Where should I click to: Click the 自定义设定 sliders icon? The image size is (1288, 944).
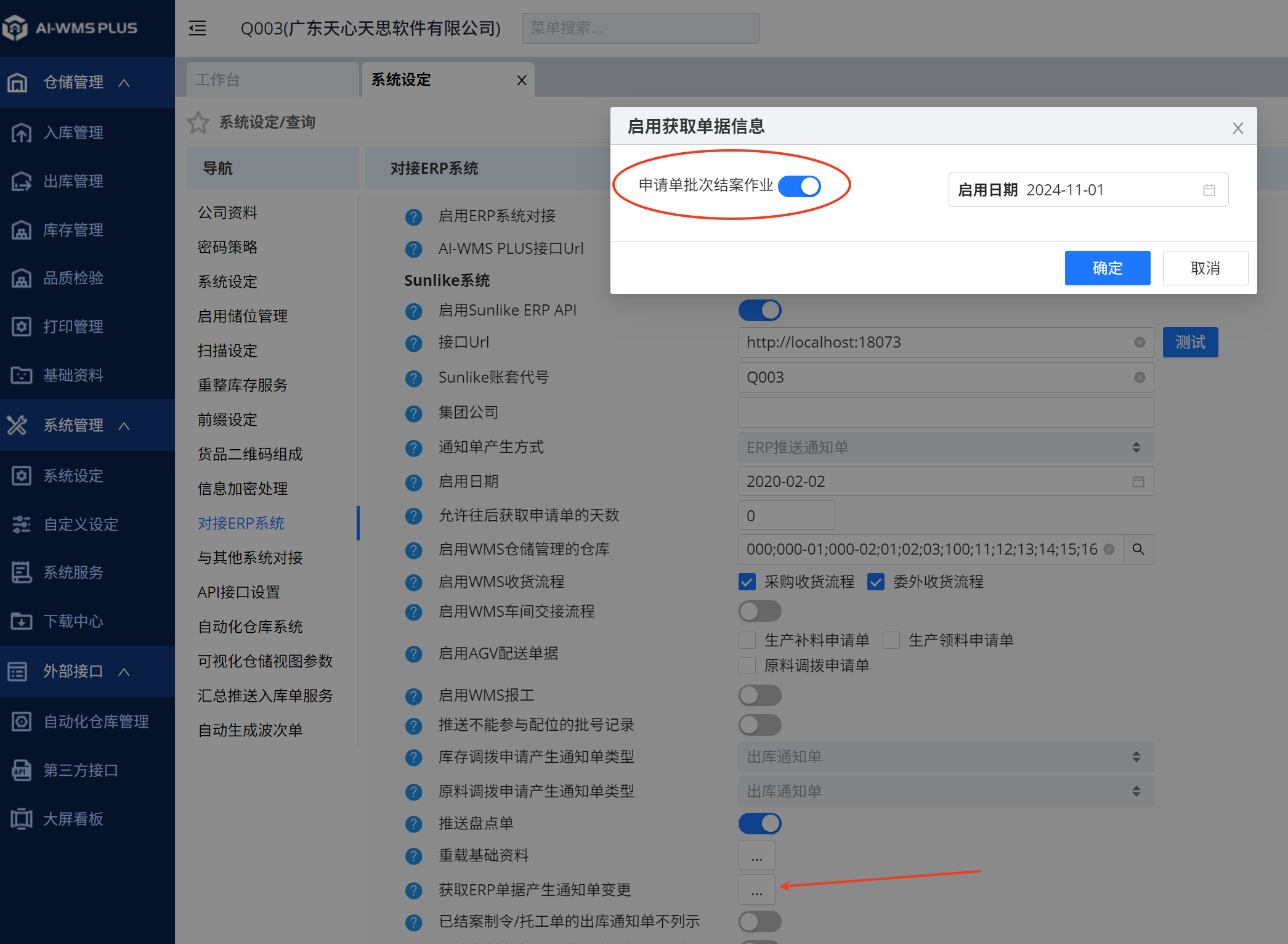coord(22,524)
